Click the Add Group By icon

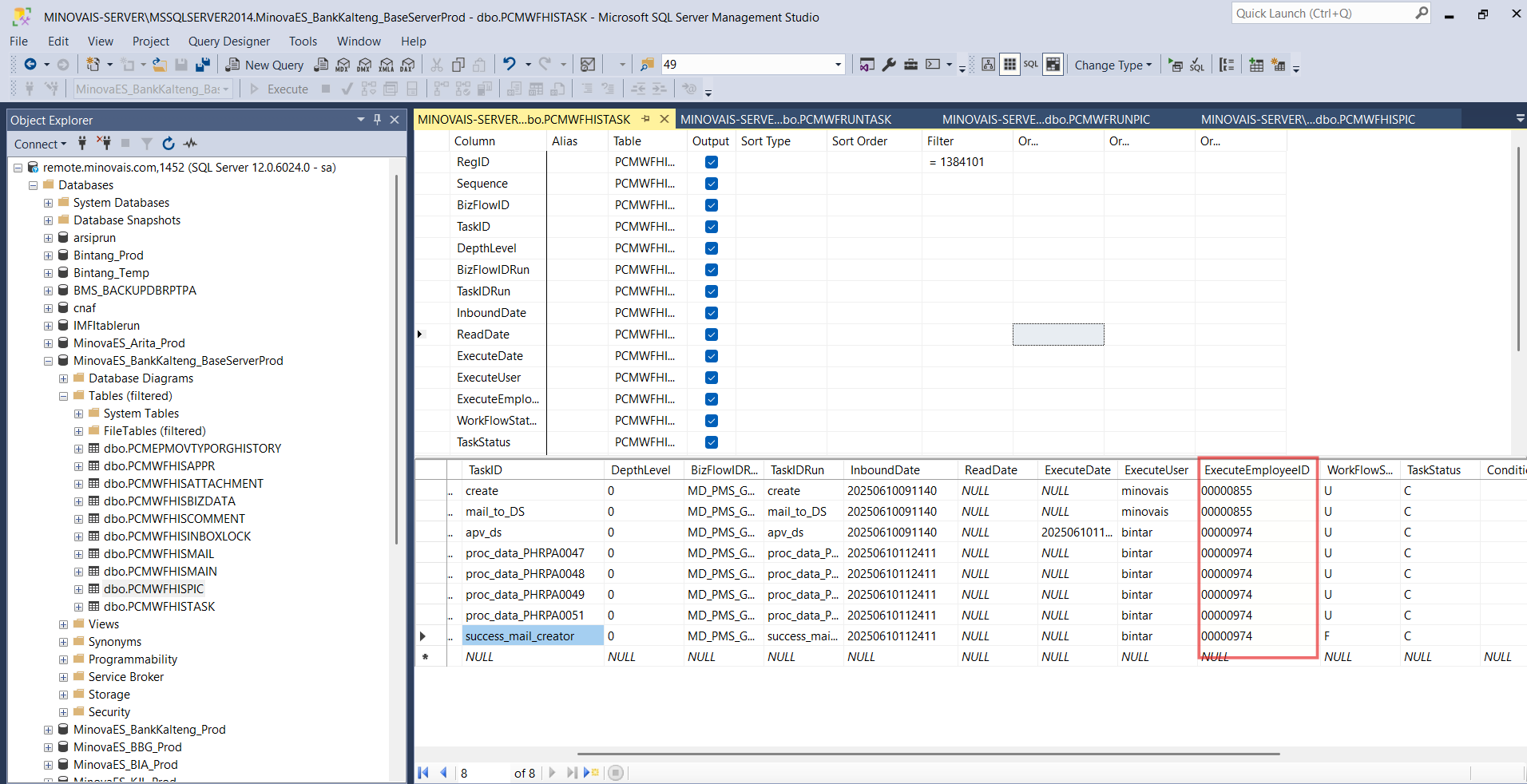[x=1227, y=65]
